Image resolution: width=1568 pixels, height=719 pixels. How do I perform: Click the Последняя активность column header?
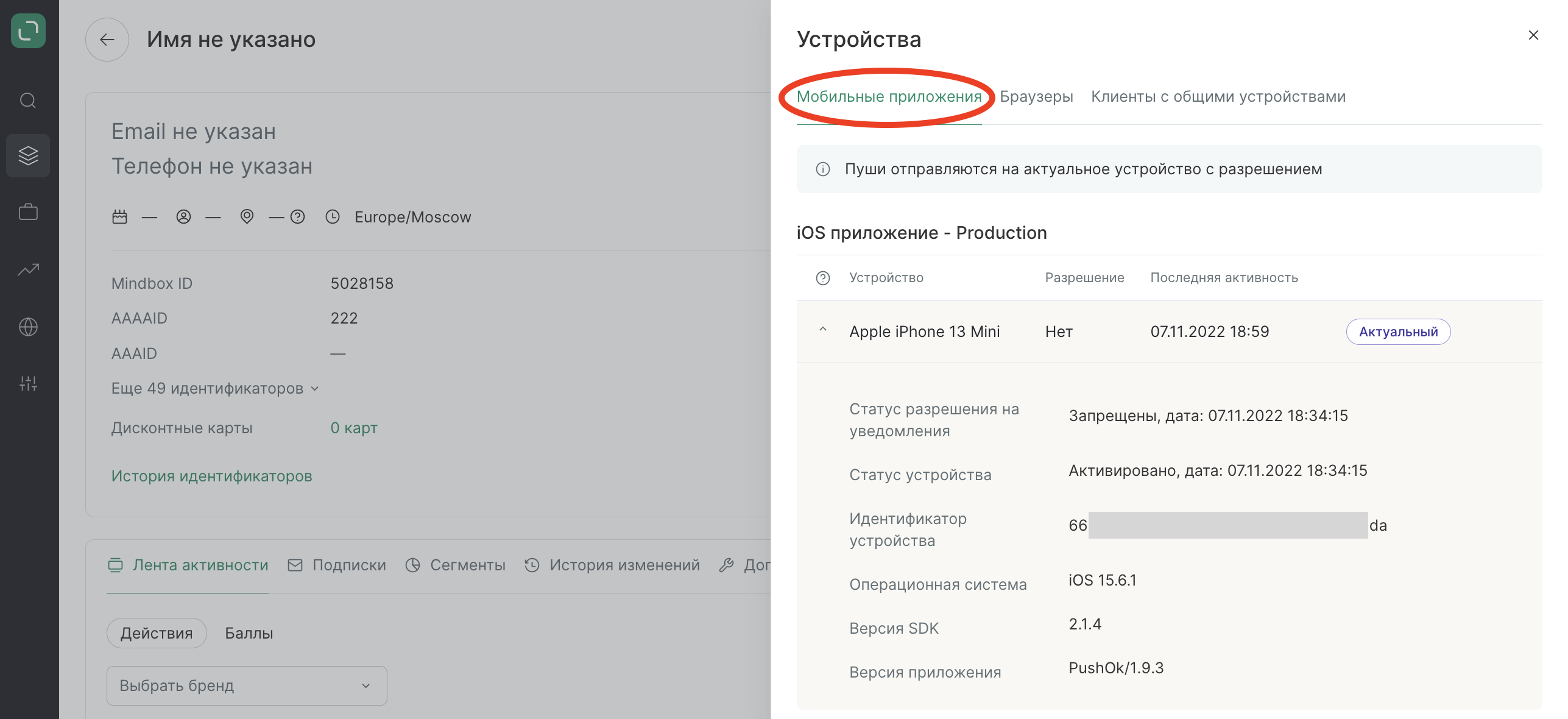coord(1224,278)
